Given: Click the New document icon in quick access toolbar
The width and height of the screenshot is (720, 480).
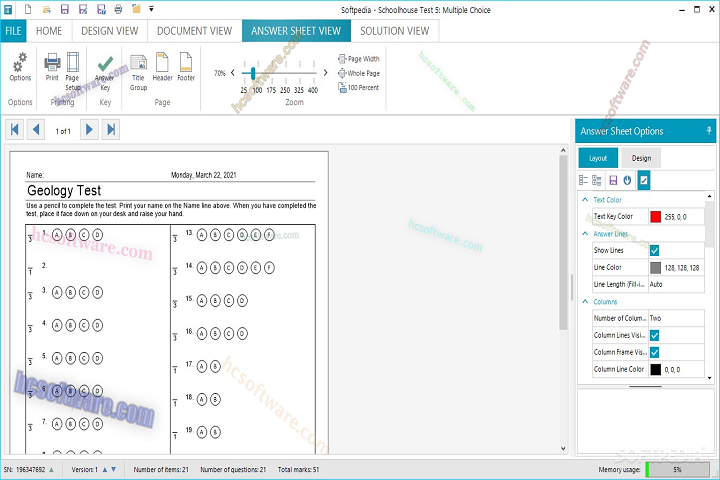Looking at the screenshot, I should (x=28, y=9).
